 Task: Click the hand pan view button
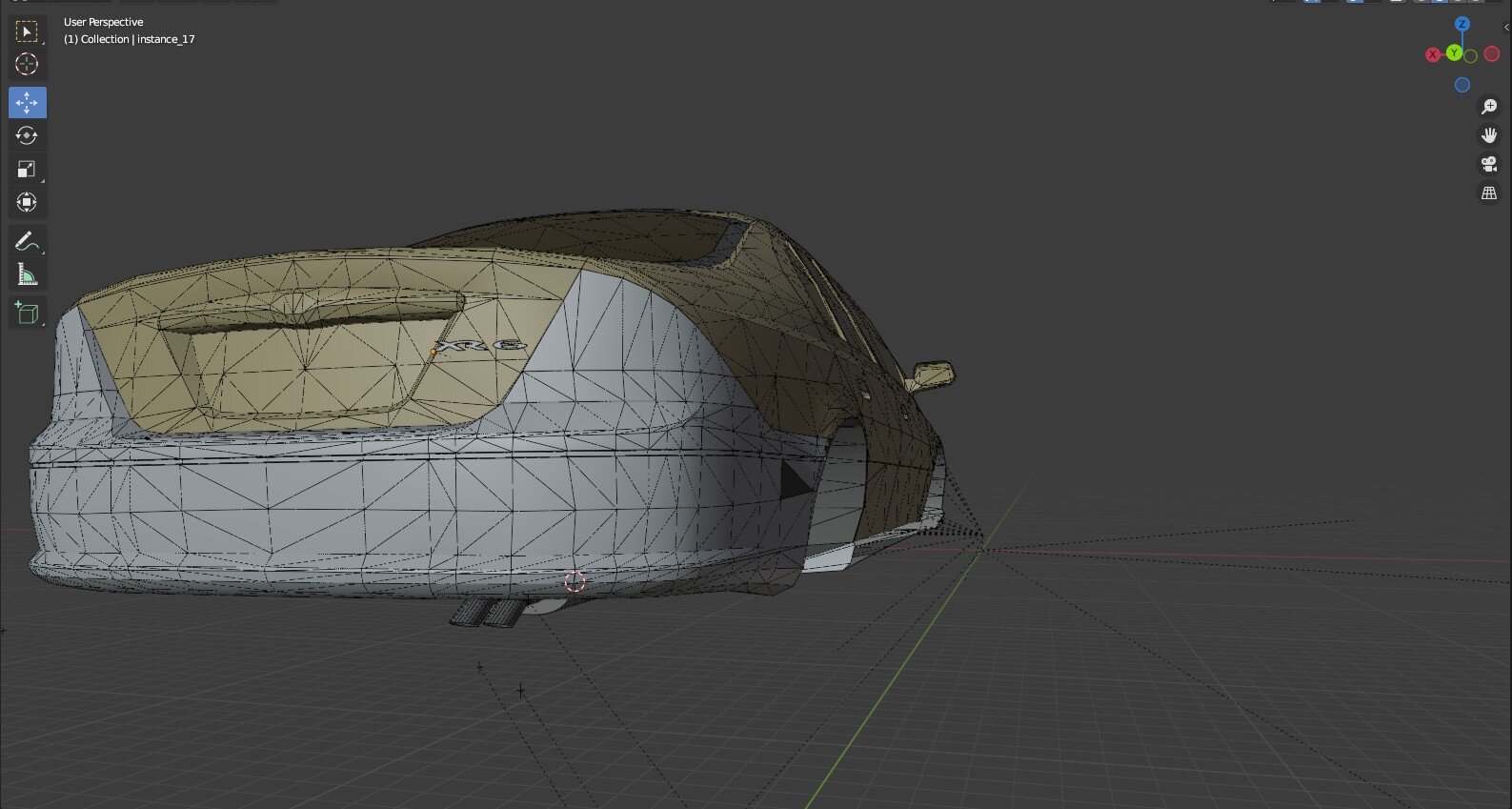tap(1488, 135)
